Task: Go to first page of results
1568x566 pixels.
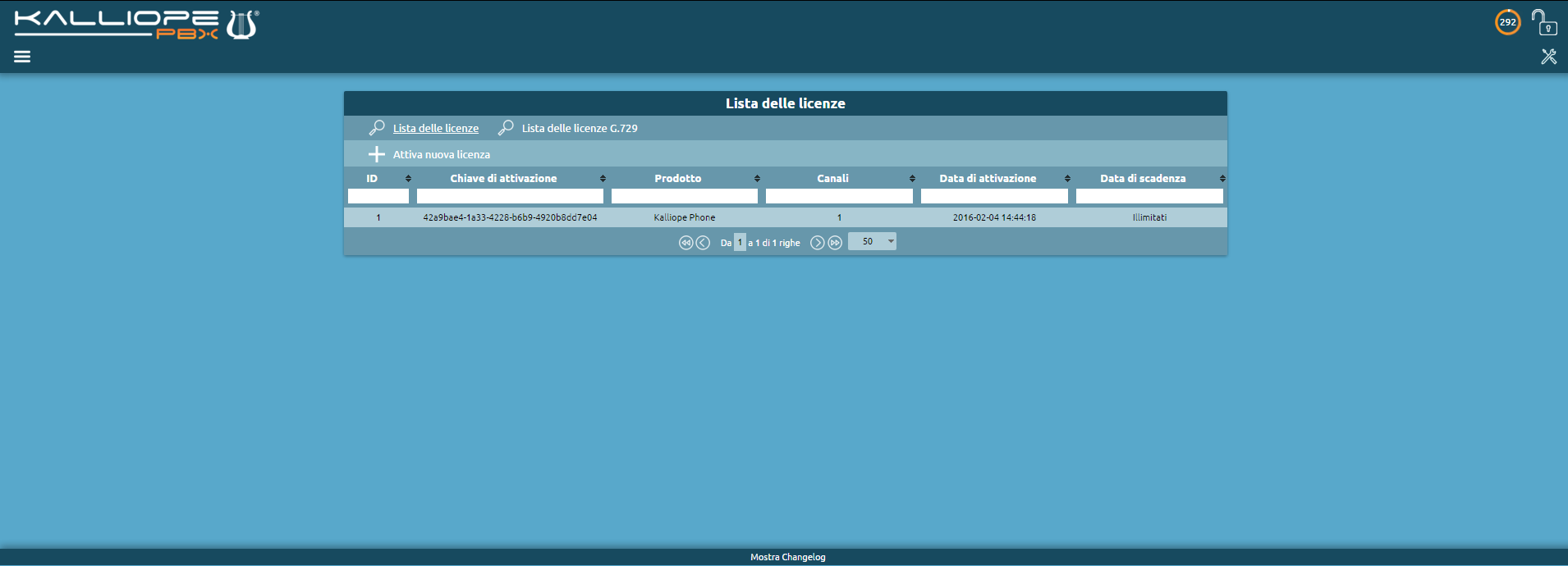Action: point(685,243)
